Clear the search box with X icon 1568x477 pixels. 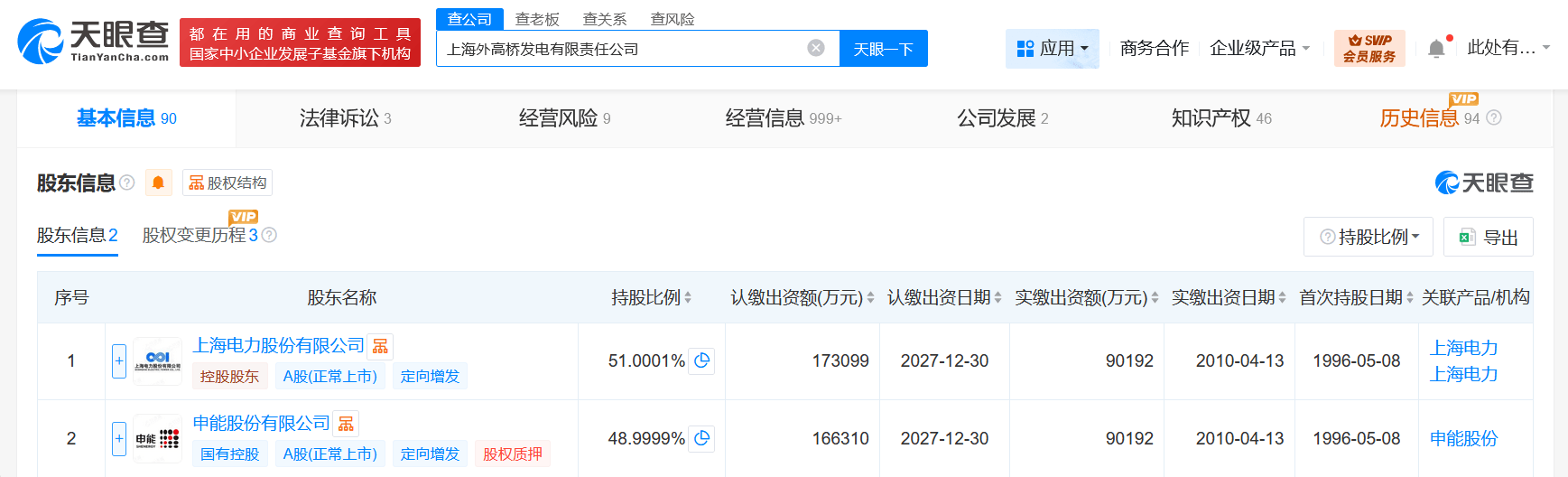pos(815,48)
